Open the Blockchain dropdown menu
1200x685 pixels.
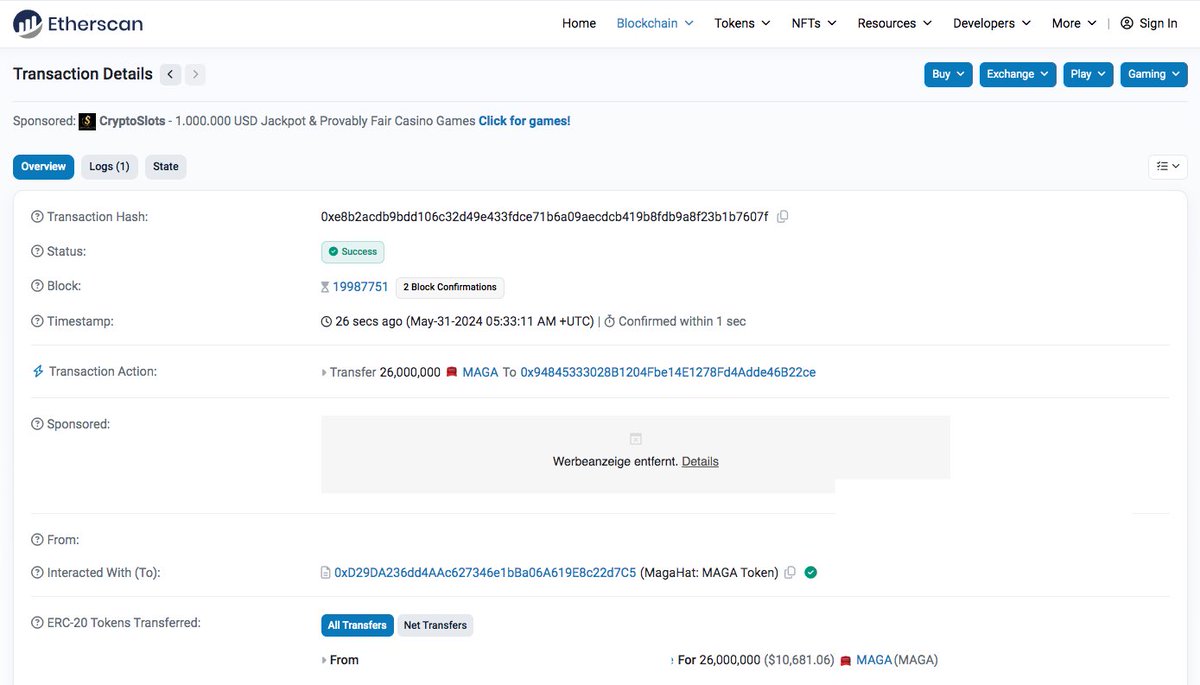tap(654, 22)
